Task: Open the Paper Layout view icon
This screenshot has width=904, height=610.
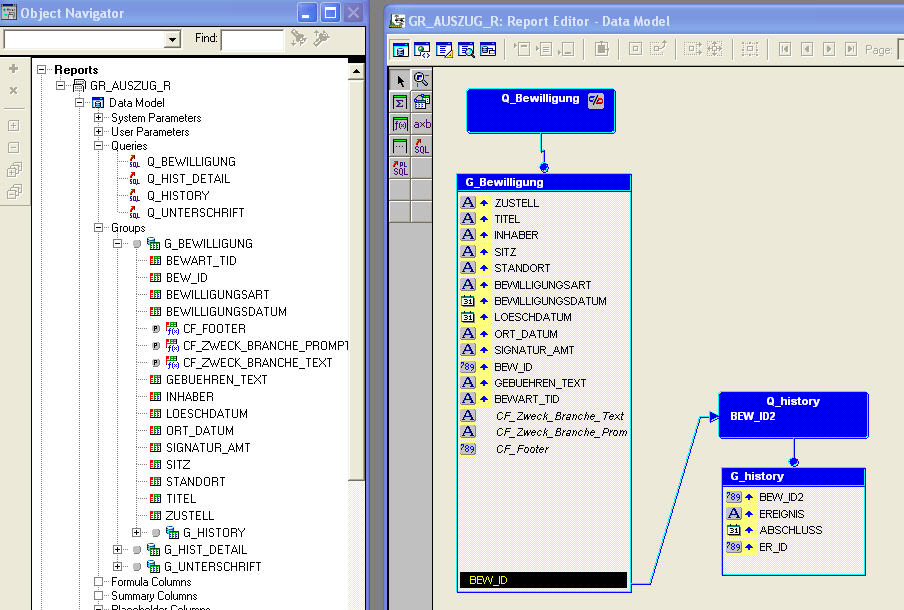Action: pyautogui.click(x=444, y=50)
